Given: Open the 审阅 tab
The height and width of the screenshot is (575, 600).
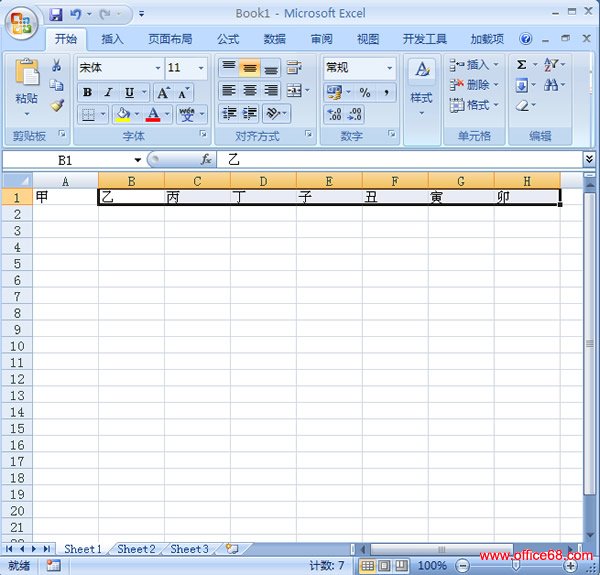Looking at the screenshot, I should tap(321, 39).
